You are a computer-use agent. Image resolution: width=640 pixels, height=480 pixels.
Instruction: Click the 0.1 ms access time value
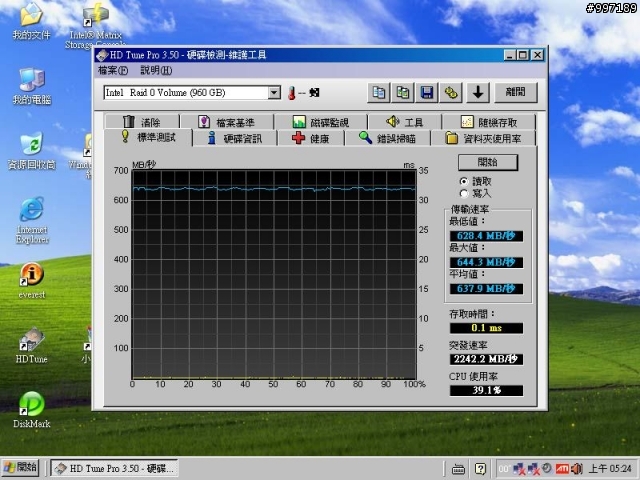click(486, 328)
